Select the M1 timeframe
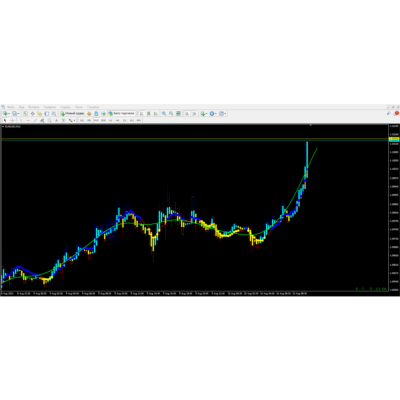Screen dimensions: 400x400 pyautogui.click(x=82, y=120)
